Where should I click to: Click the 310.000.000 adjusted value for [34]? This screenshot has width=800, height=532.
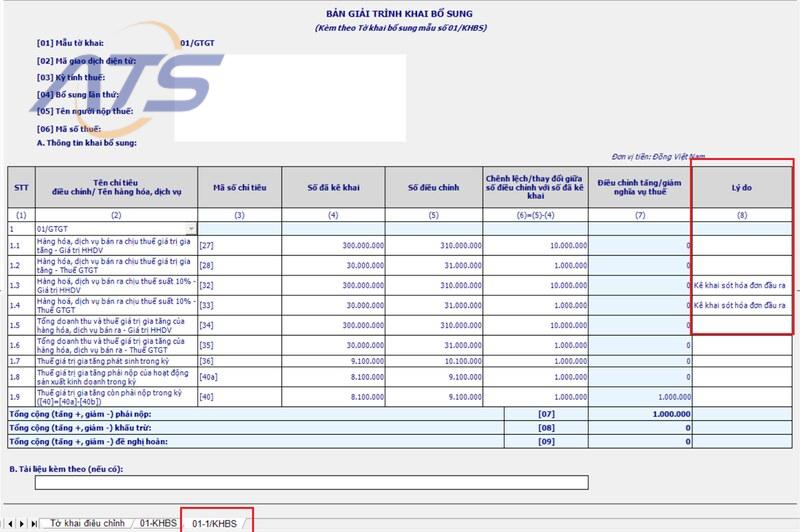tap(434, 325)
